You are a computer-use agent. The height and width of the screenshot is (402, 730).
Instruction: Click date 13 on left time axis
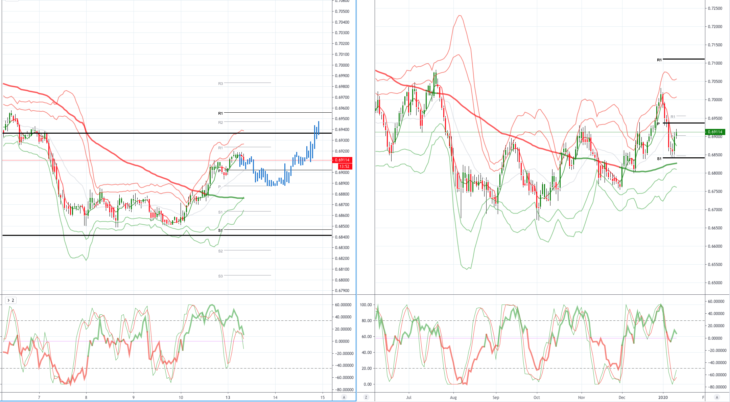(228, 397)
